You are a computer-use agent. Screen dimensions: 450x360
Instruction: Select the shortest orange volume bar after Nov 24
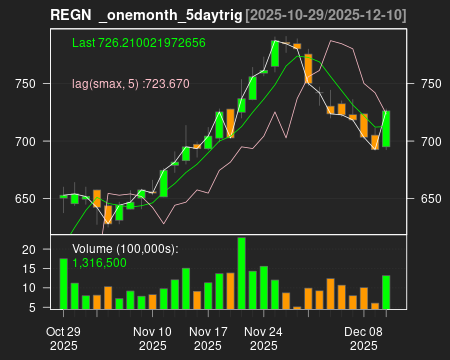pyautogui.click(x=297, y=308)
